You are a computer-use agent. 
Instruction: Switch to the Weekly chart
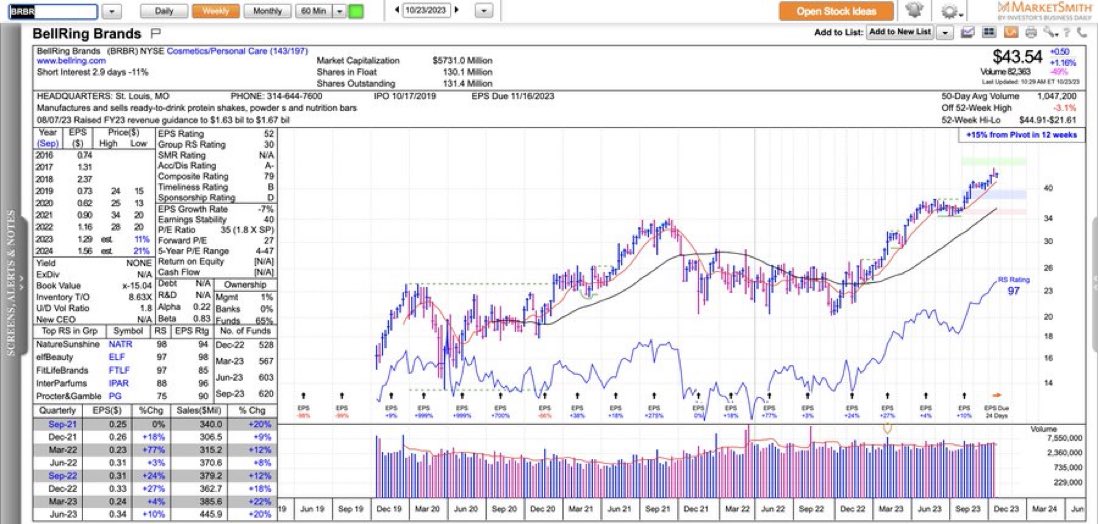tap(216, 11)
